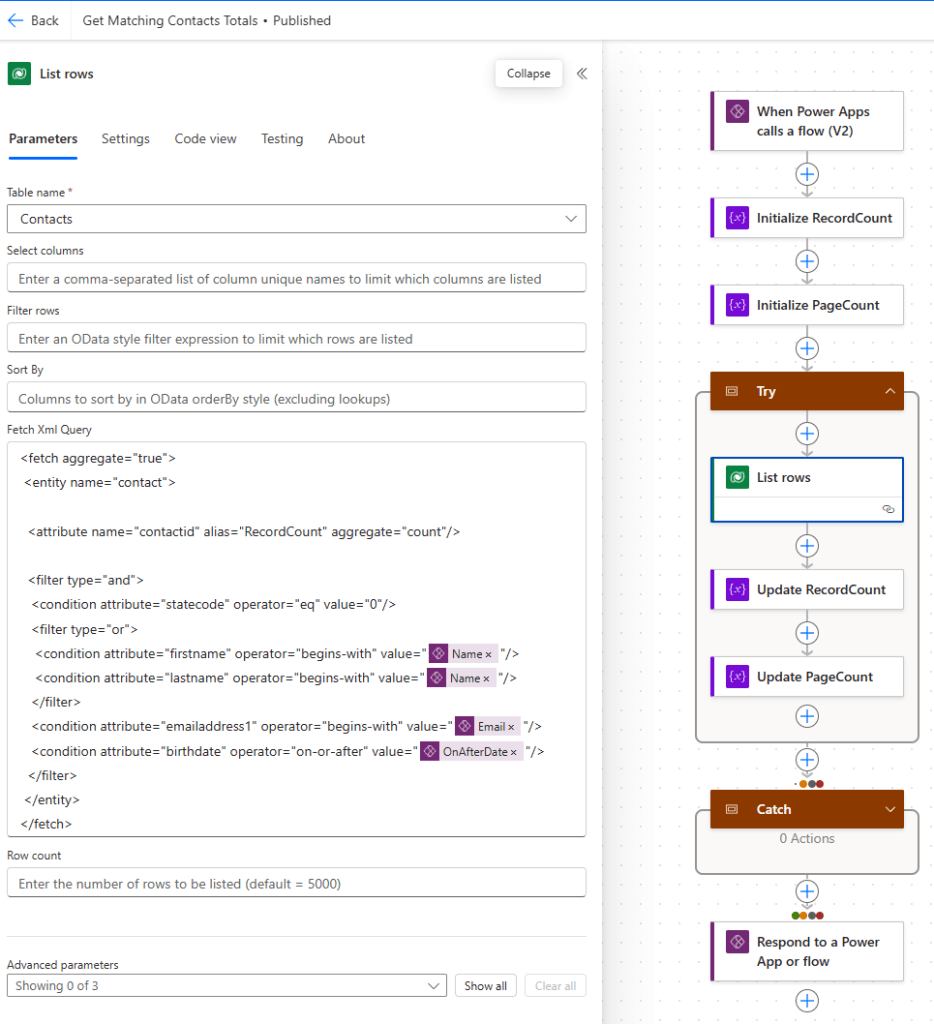Screen dimensions: 934x1024
Task: Switch to the Code view tab
Action: 205,139
